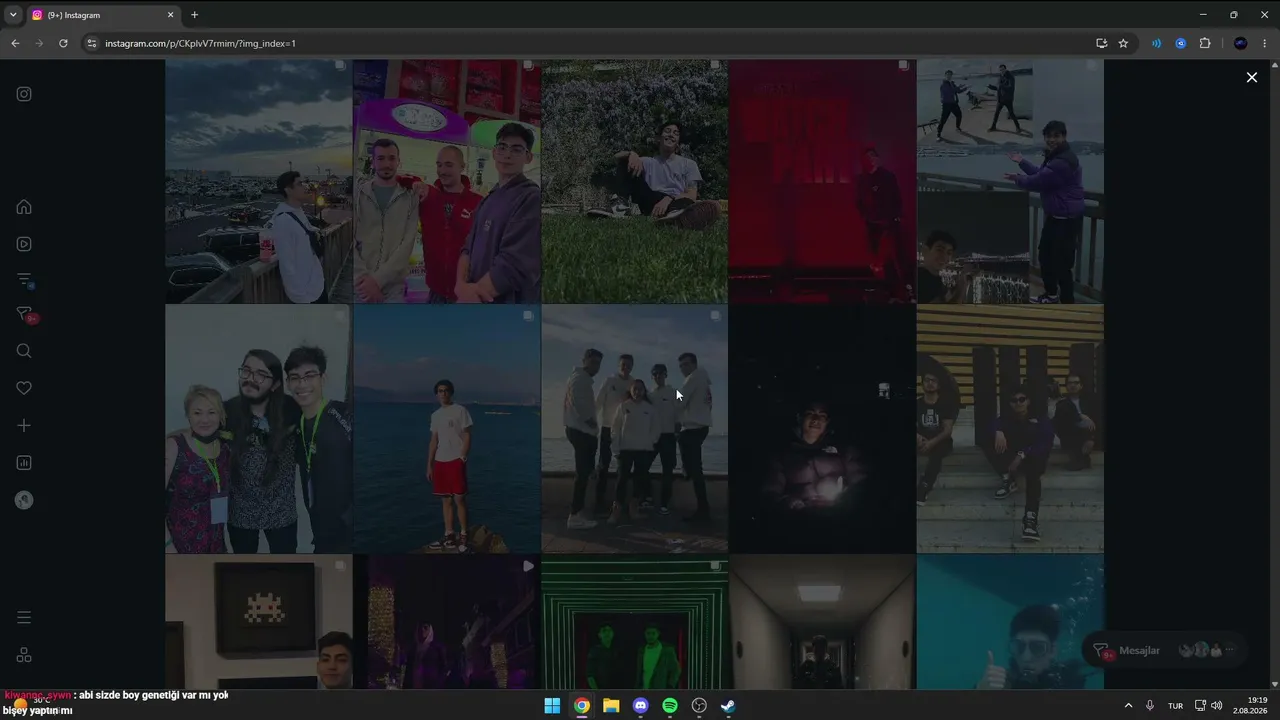Open Discord from the taskbar
Image resolution: width=1280 pixels, height=720 pixels.
point(640,706)
